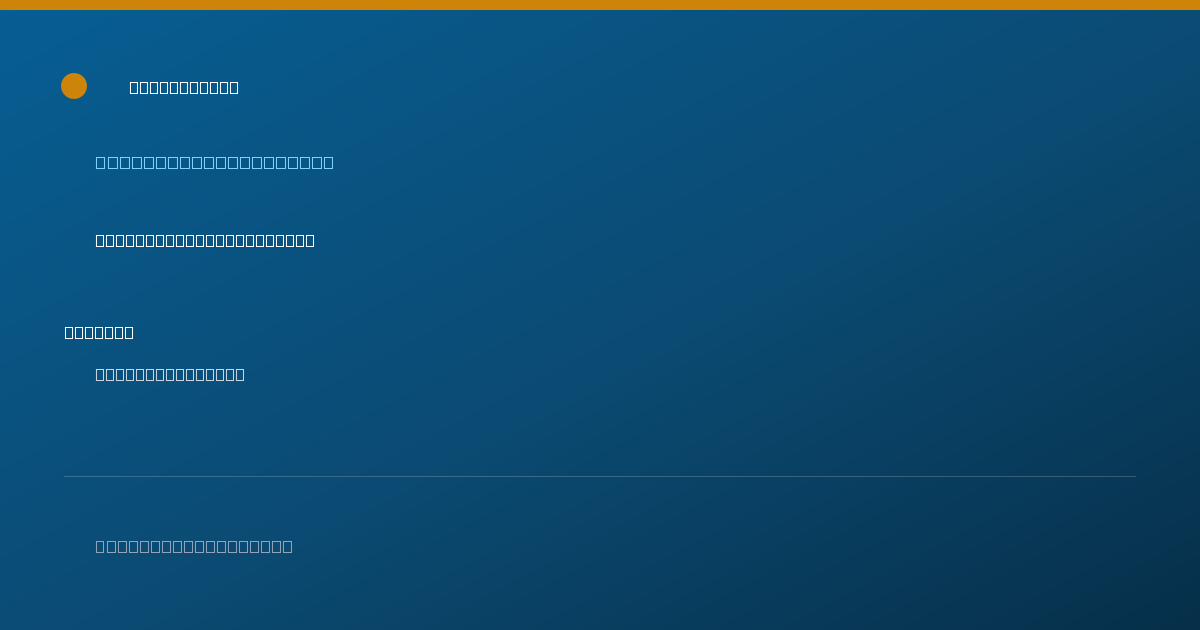1200x630 pixels.
Task: Follow the blue-colored link text
Action: [x=215, y=162]
